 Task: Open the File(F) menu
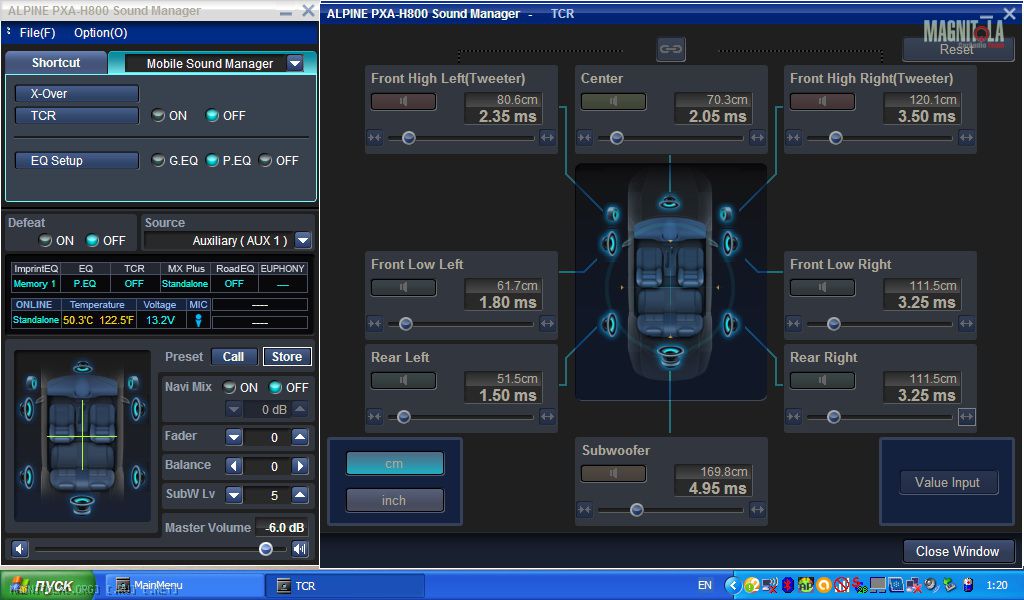37,33
